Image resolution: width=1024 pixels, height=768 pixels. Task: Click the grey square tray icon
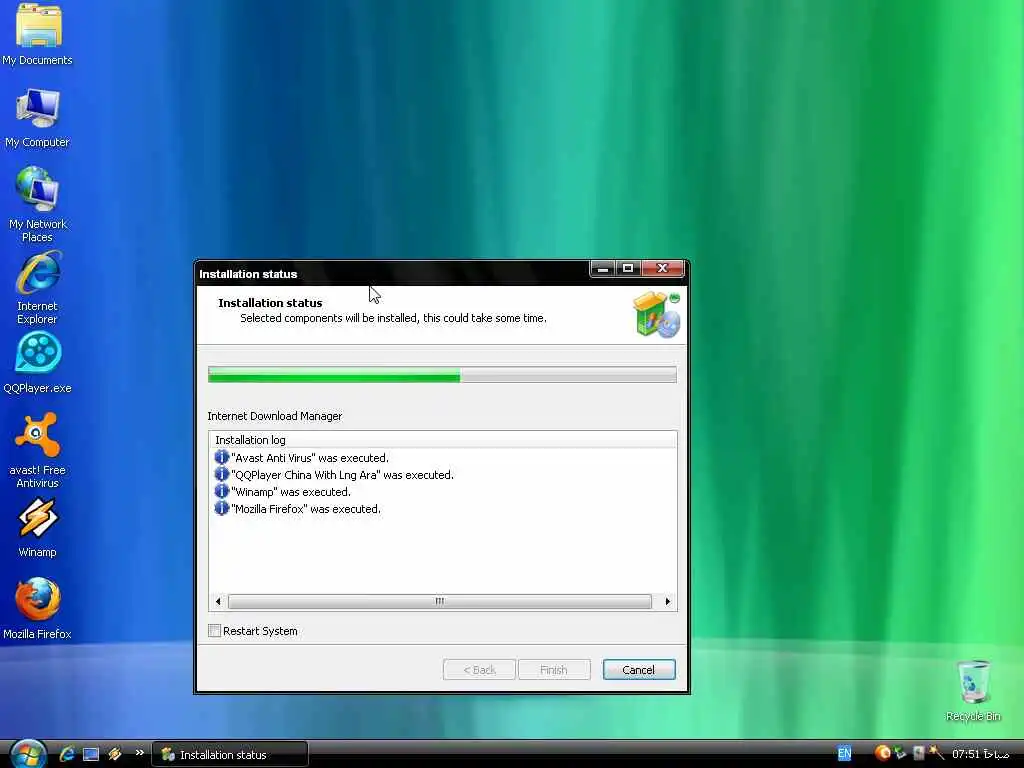click(918, 753)
